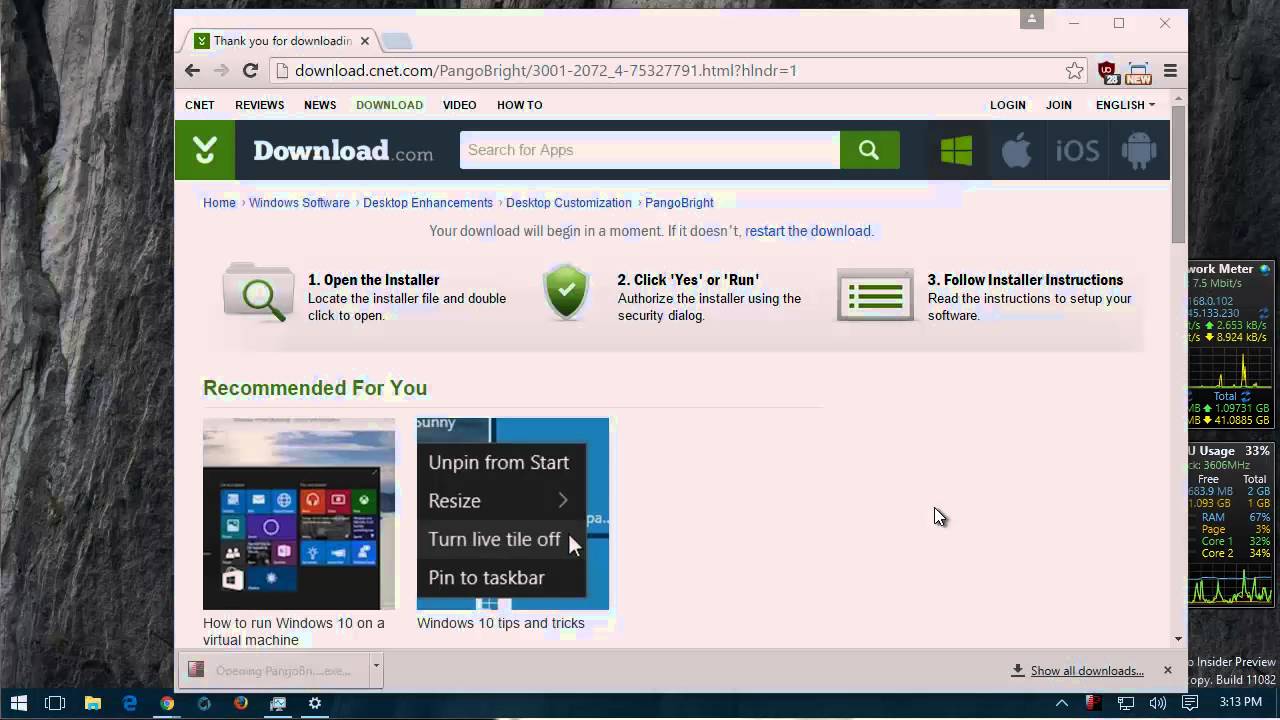Reload the page with the refresh icon
Viewport: 1280px width, 720px height.
tap(250, 70)
